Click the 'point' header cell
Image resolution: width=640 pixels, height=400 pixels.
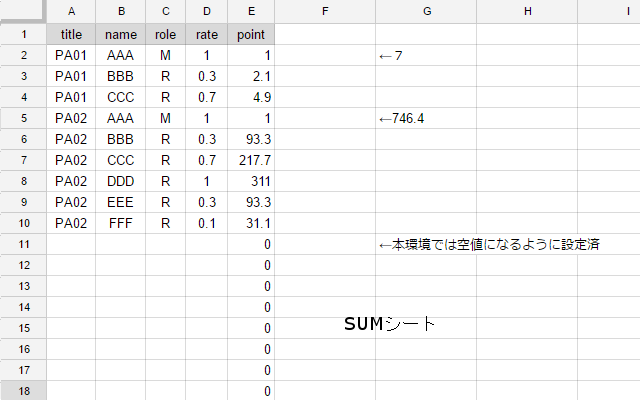coord(251,34)
